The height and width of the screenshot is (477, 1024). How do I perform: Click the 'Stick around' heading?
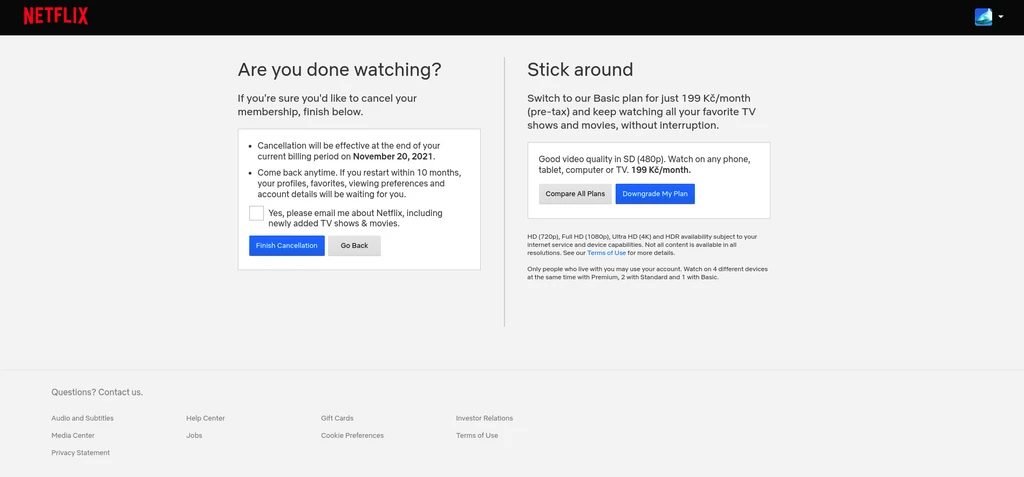581,70
